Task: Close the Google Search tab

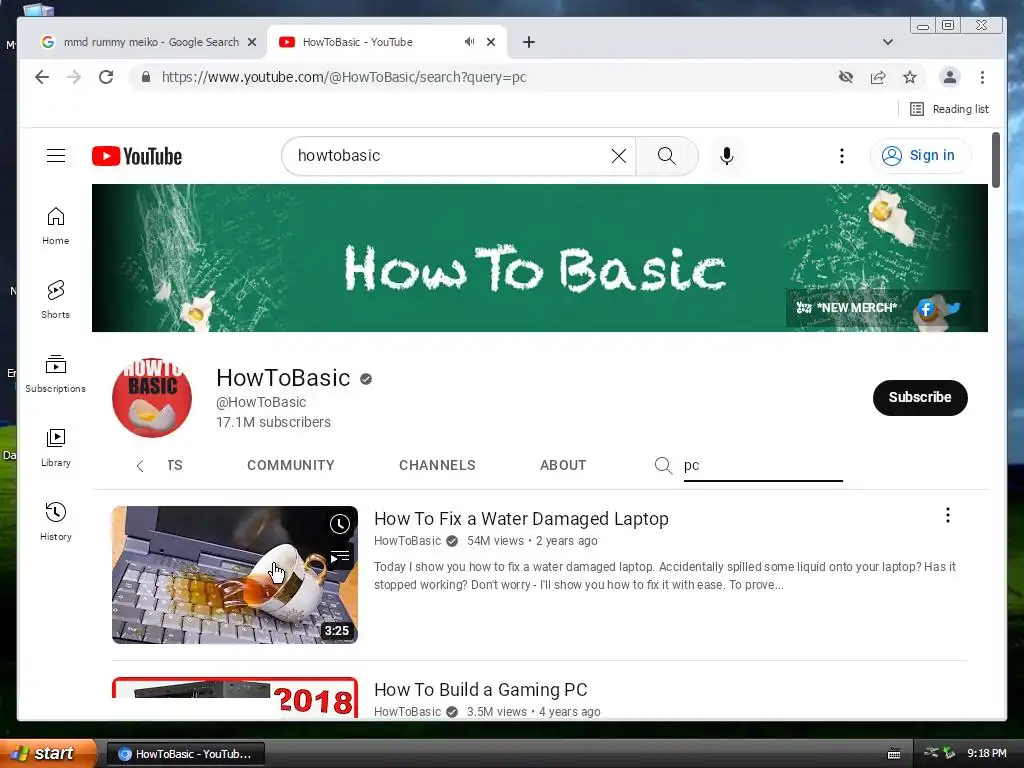Action: tap(252, 42)
